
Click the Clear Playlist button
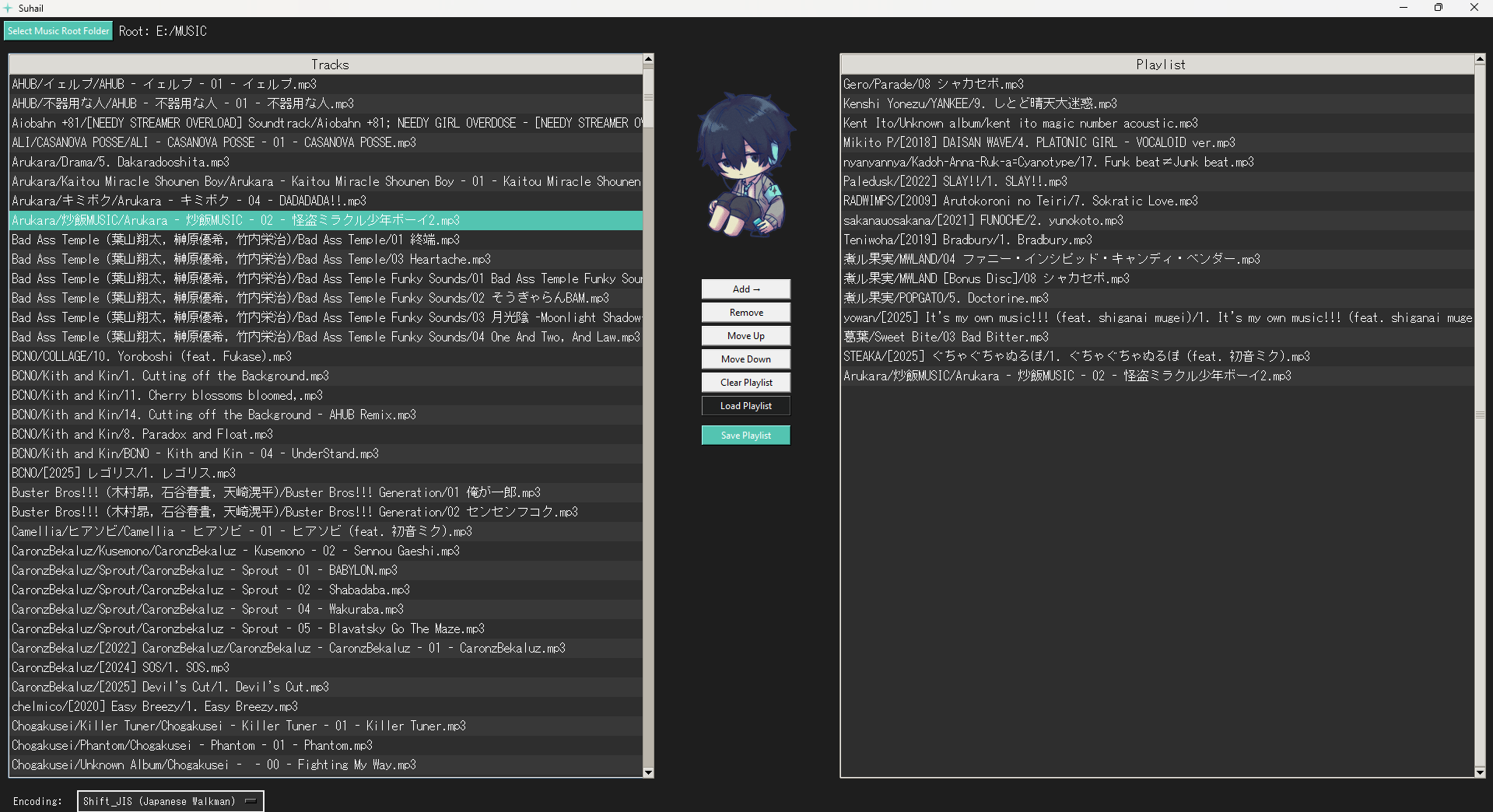745,383
